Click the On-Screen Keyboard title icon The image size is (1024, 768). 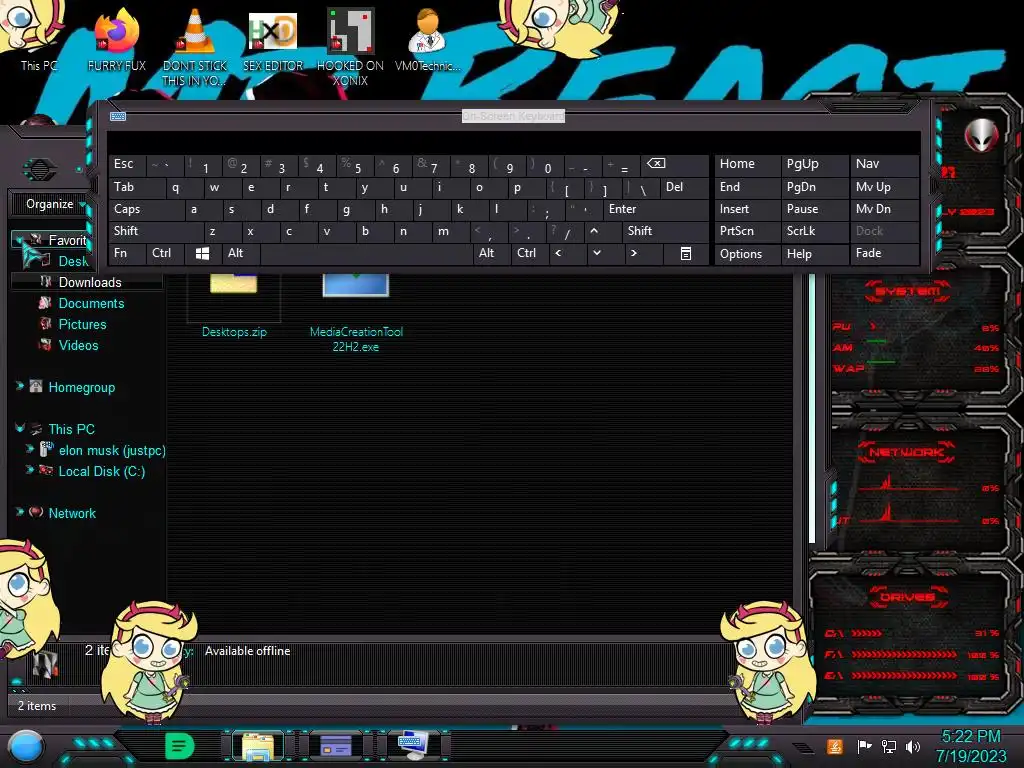(118, 116)
